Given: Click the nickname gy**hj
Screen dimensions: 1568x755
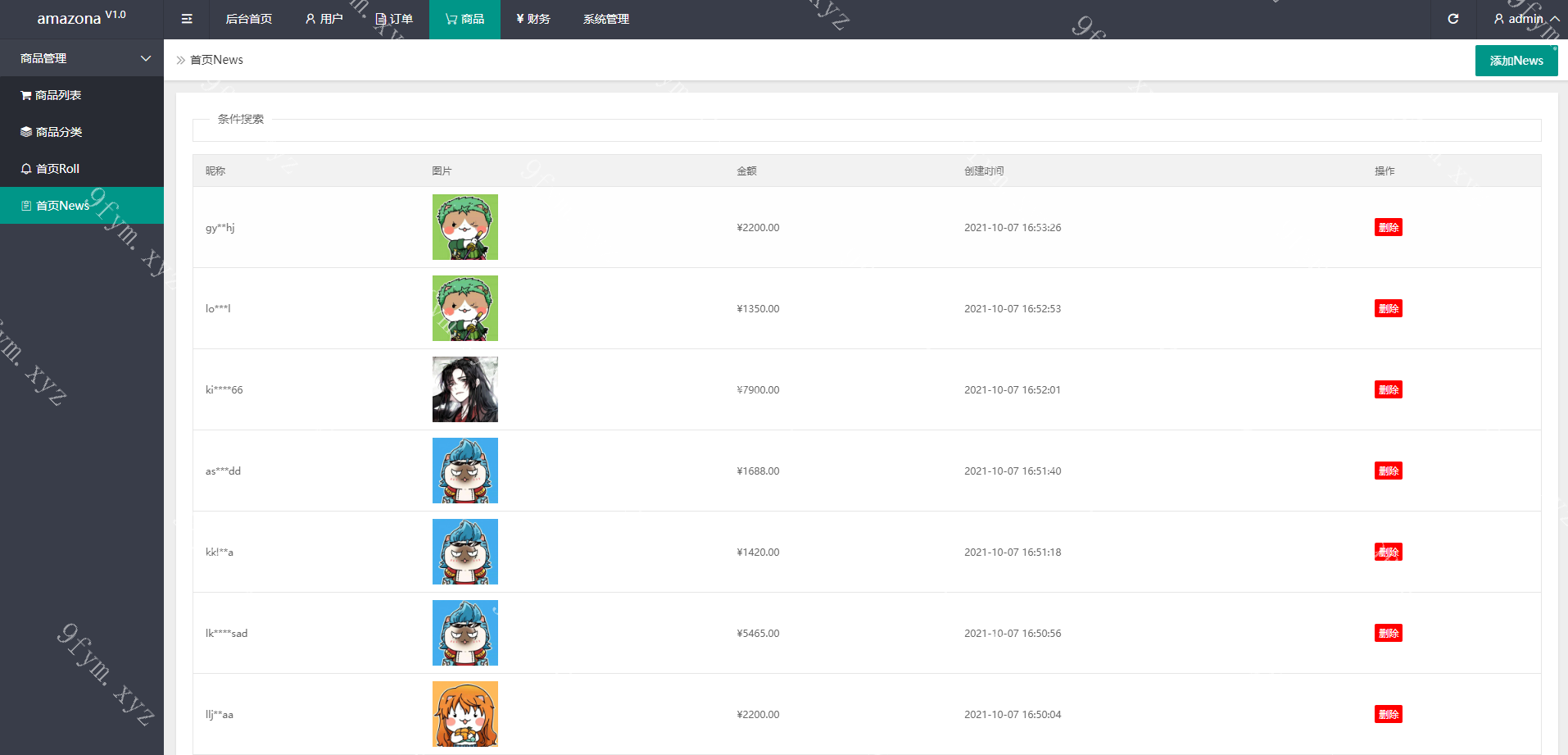Looking at the screenshot, I should click(x=220, y=228).
